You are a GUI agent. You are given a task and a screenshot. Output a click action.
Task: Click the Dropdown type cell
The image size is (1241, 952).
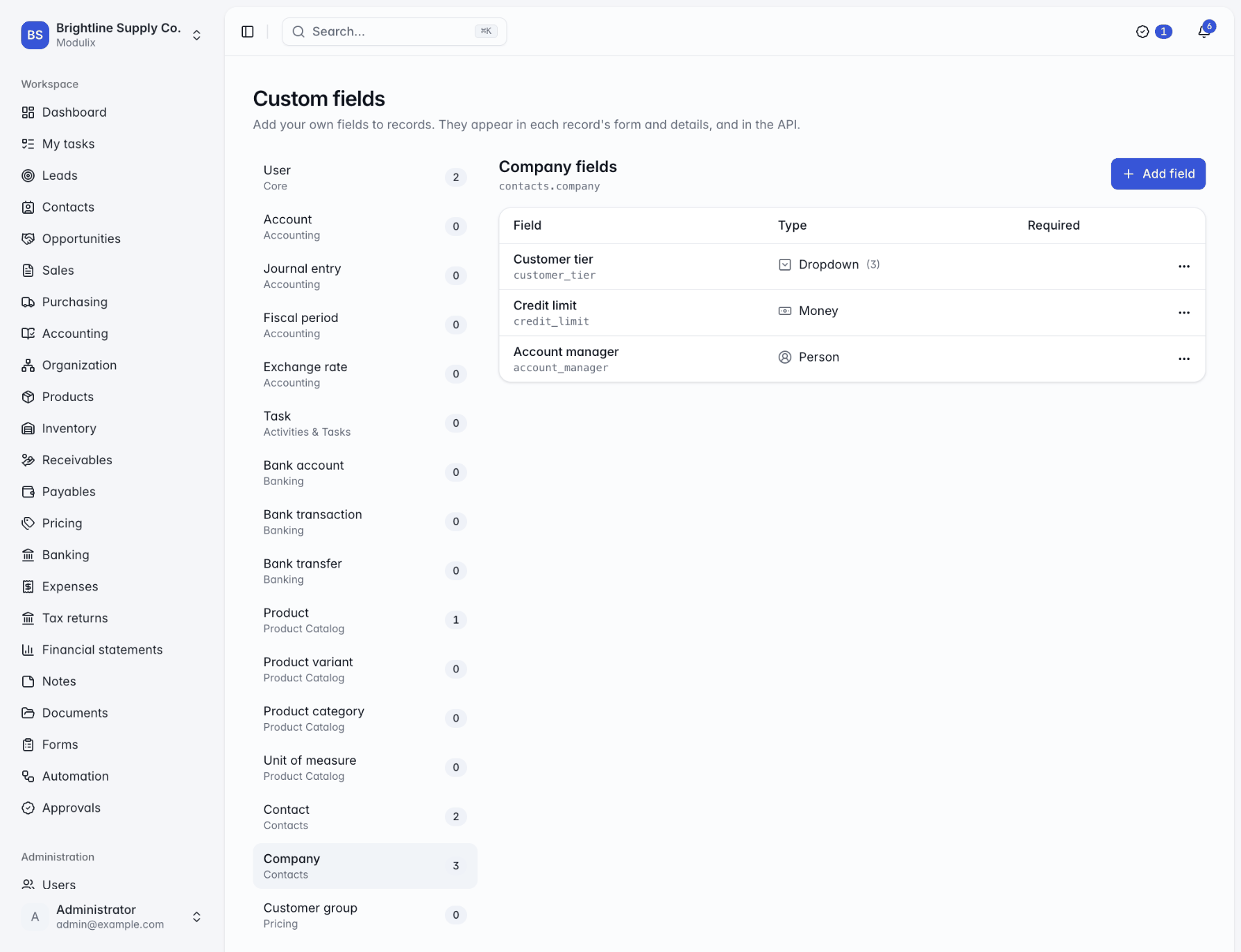pyautogui.click(x=829, y=264)
